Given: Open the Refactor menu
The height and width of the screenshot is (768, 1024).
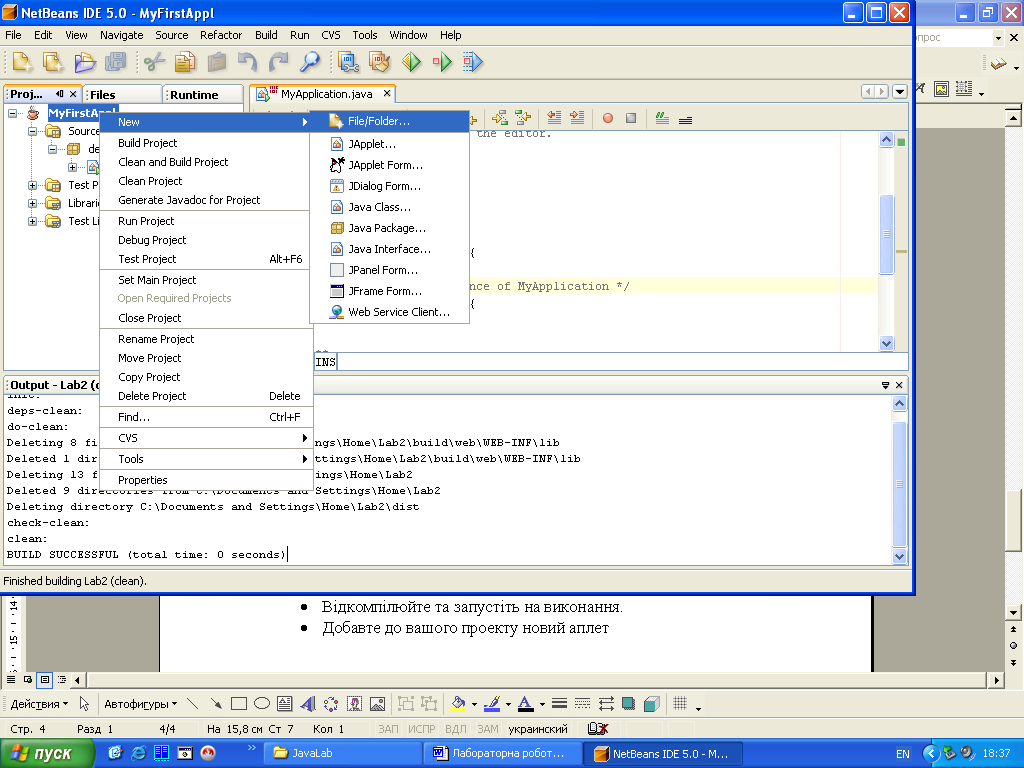Looking at the screenshot, I should (x=221, y=35).
